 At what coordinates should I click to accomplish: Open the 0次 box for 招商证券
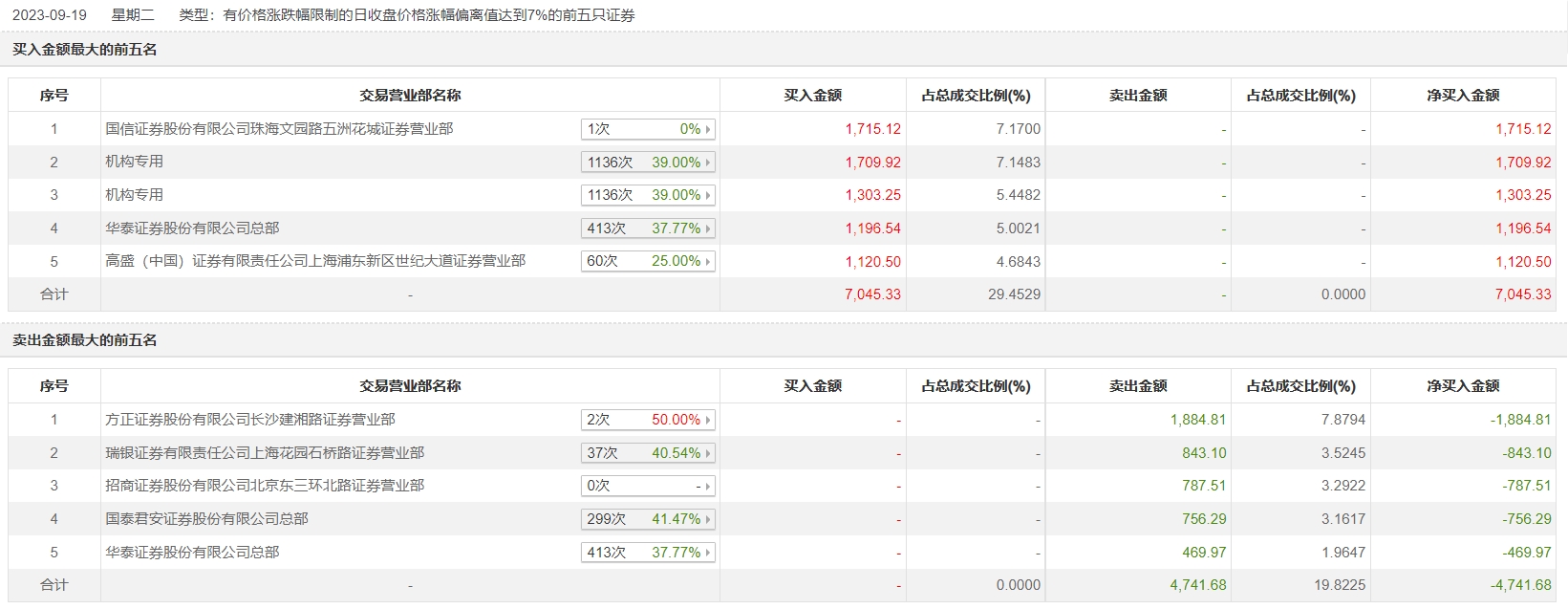point(648,486)
